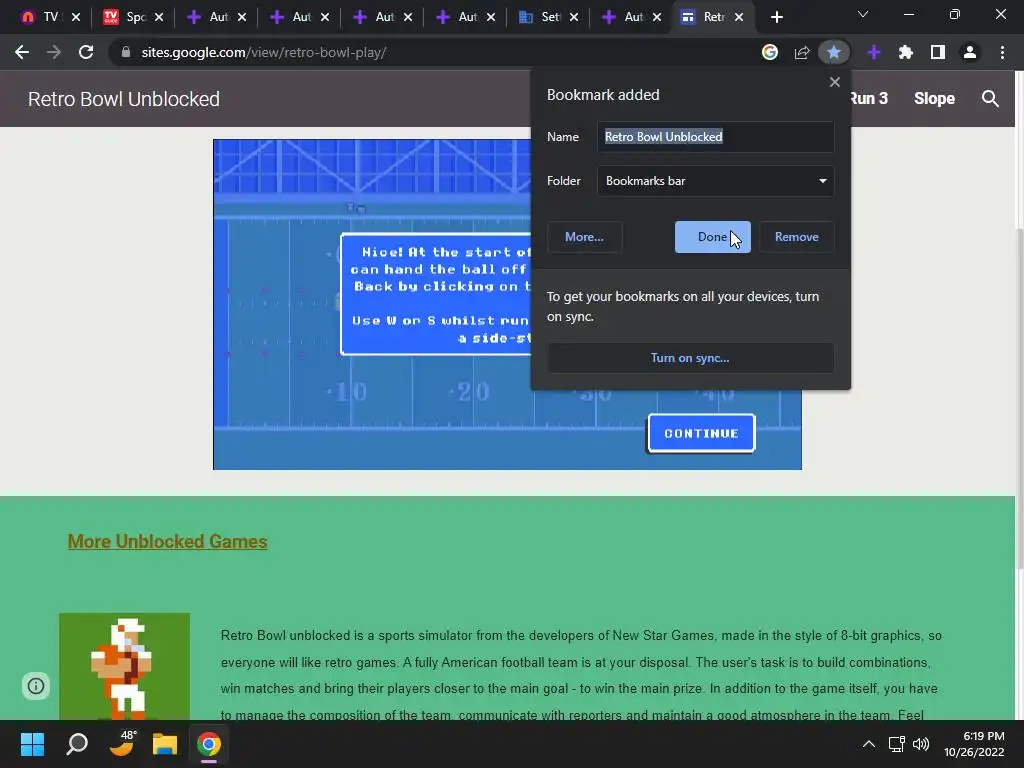Show hidden system tray icons
This screenshot has width=1024, height=768.
coord(869,744)
